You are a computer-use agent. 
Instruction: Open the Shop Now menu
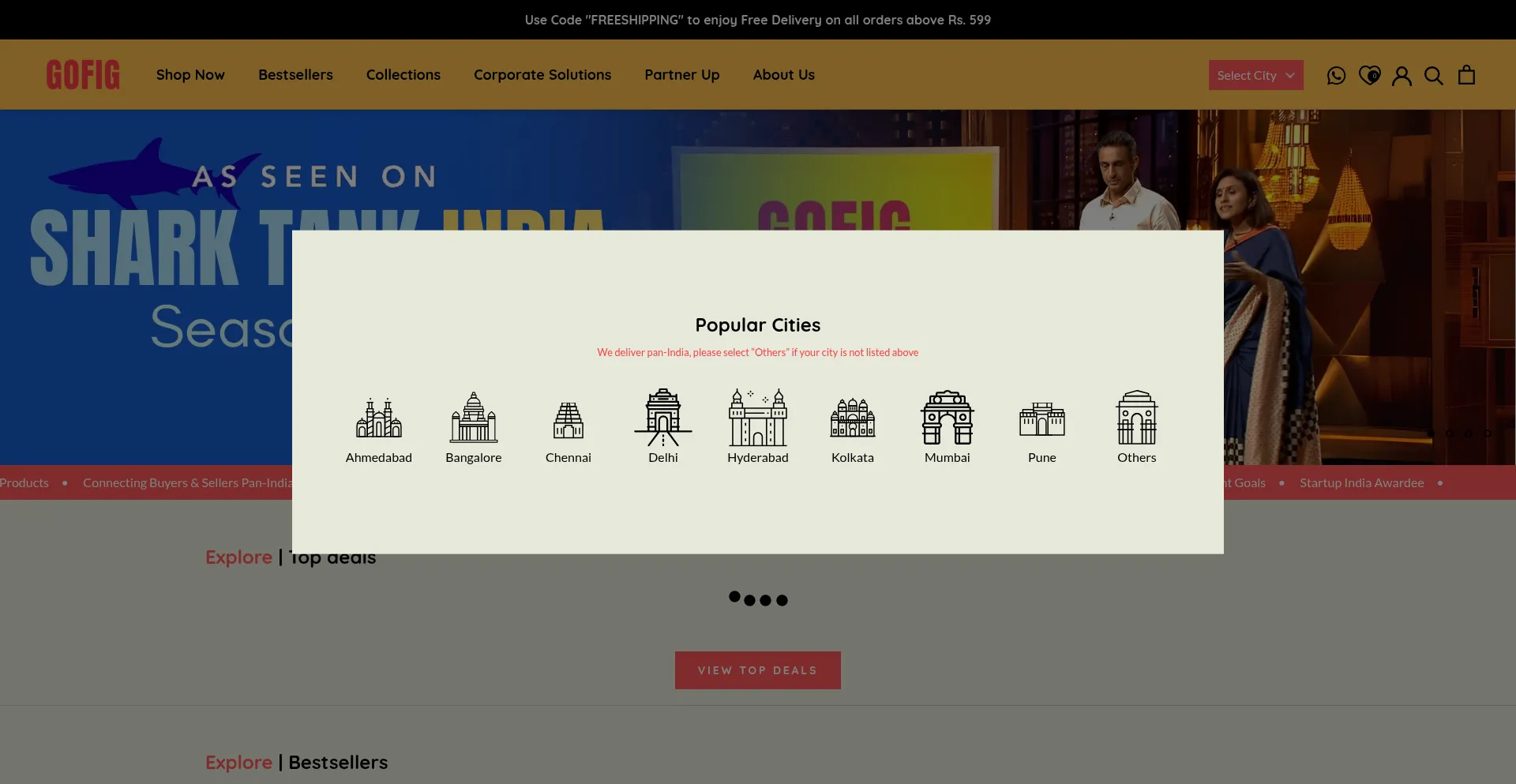point(190,75)
